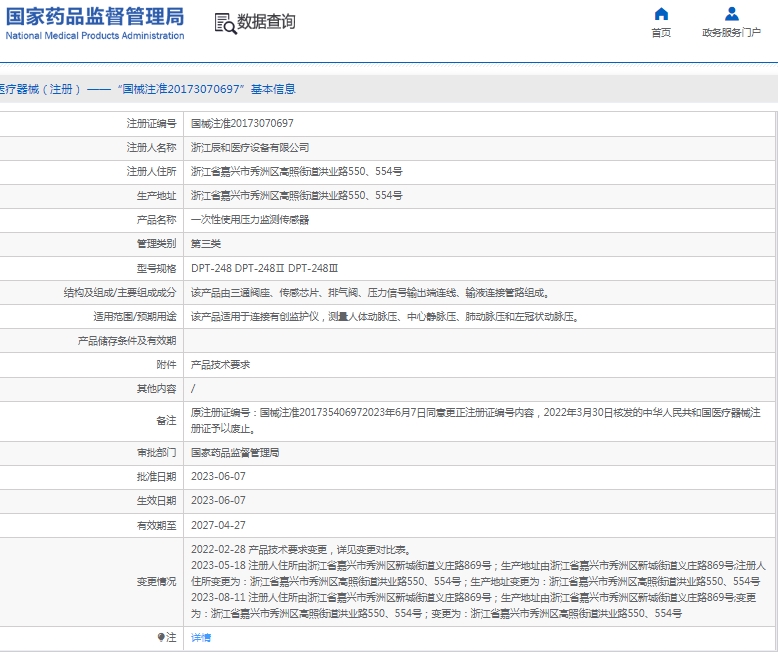
Task: Click the 2023-08-11 change record line
Action: [x=474, y=605]
